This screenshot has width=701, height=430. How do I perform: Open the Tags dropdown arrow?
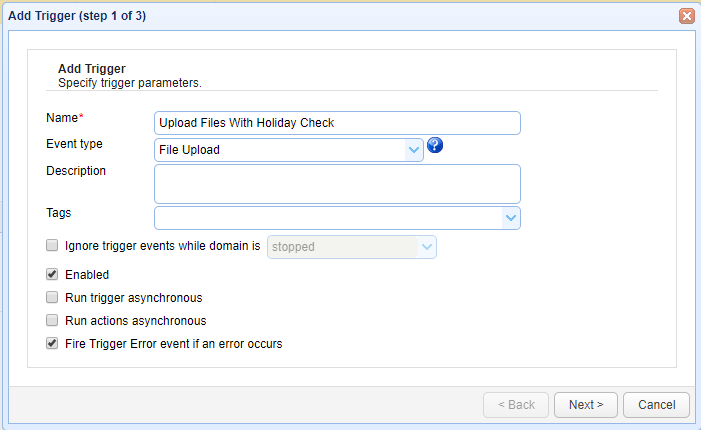[510, 218]
